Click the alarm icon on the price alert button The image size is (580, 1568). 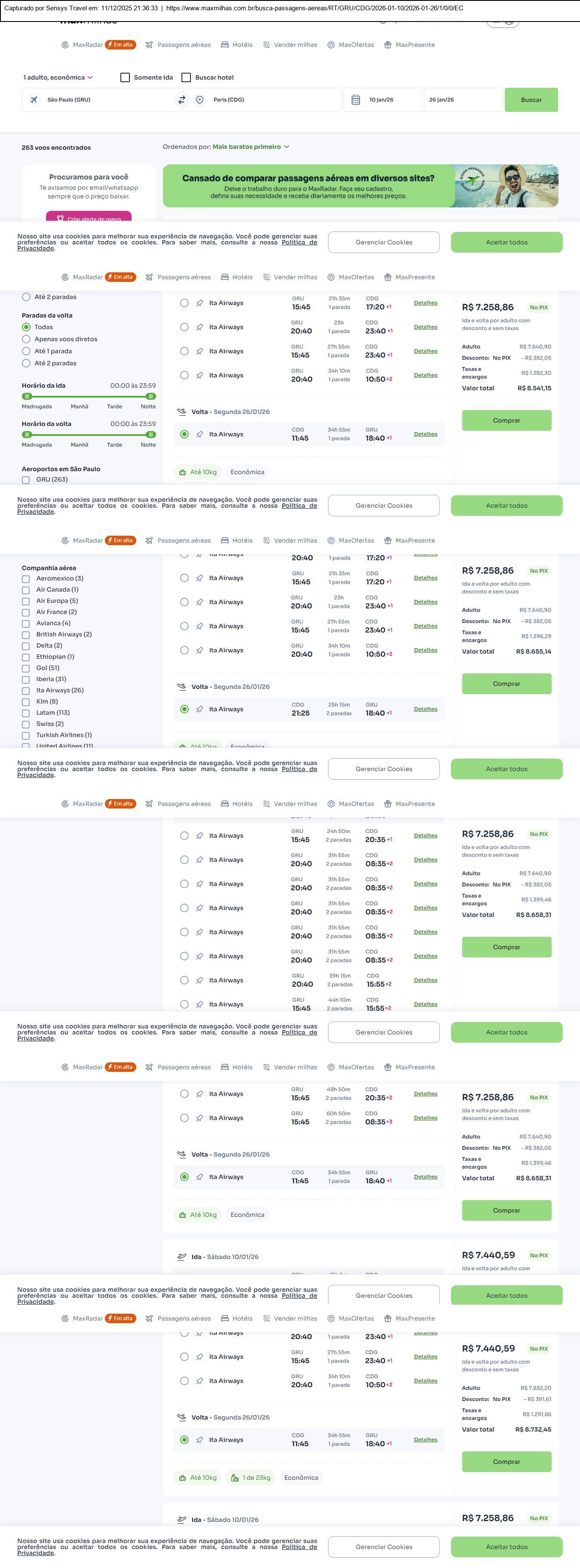point(60,219)
